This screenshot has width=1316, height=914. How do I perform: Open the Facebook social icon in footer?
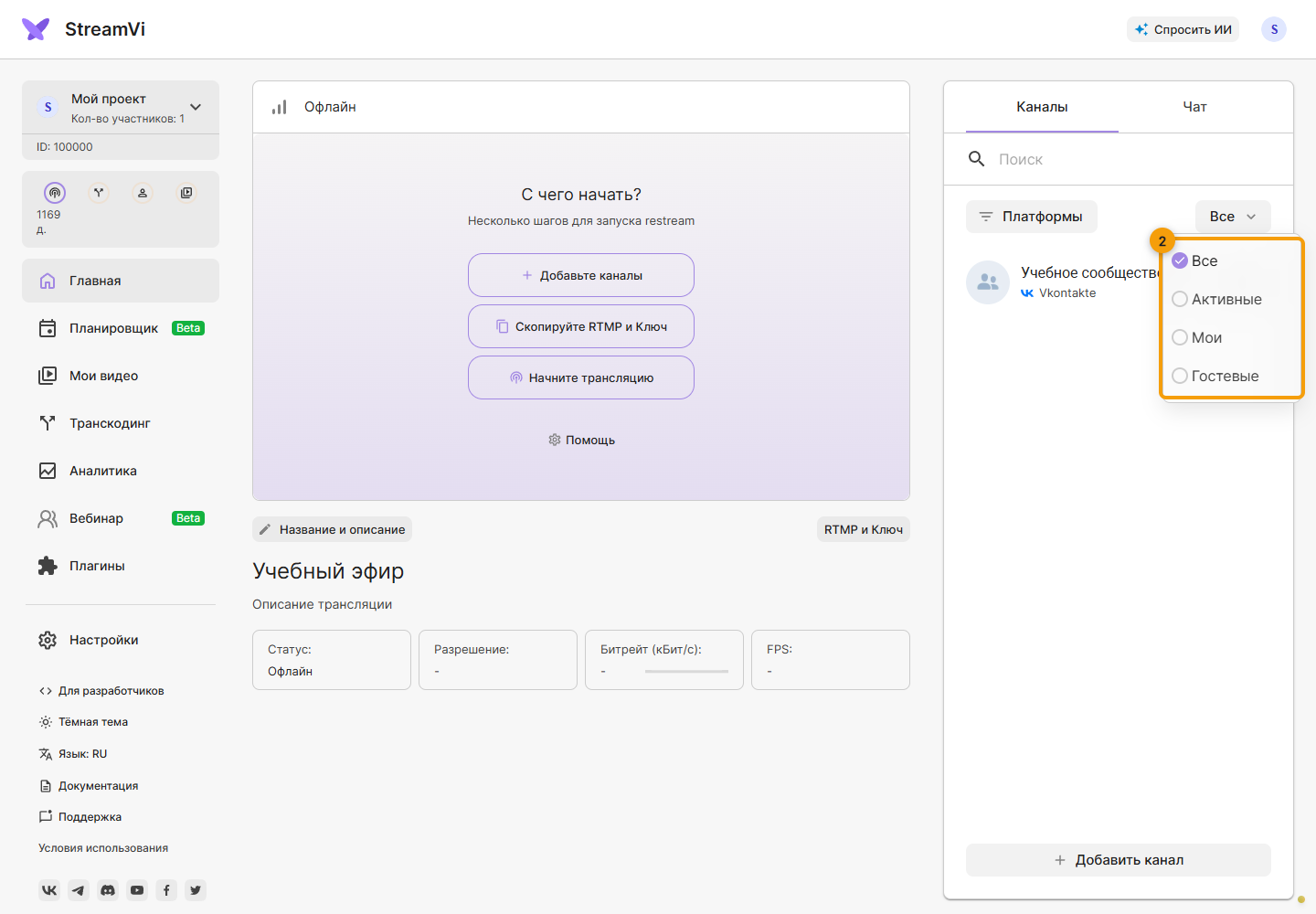coord(166,890)
